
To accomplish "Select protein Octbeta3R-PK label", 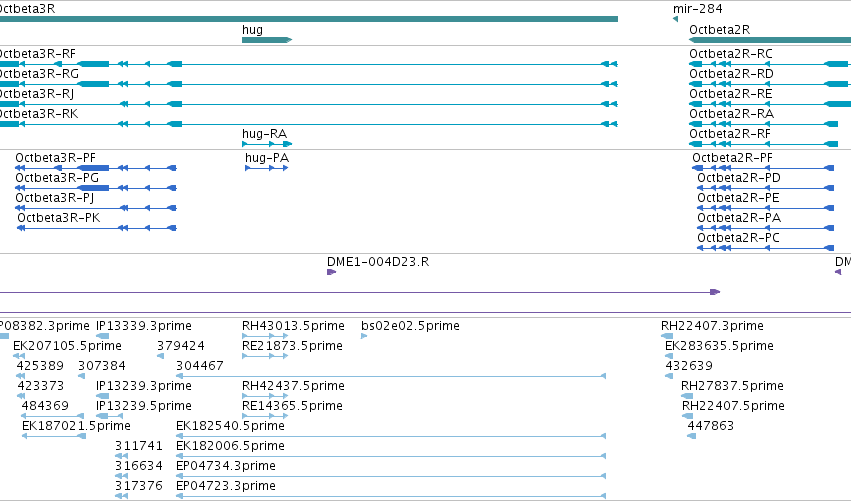I will [59, 218].
